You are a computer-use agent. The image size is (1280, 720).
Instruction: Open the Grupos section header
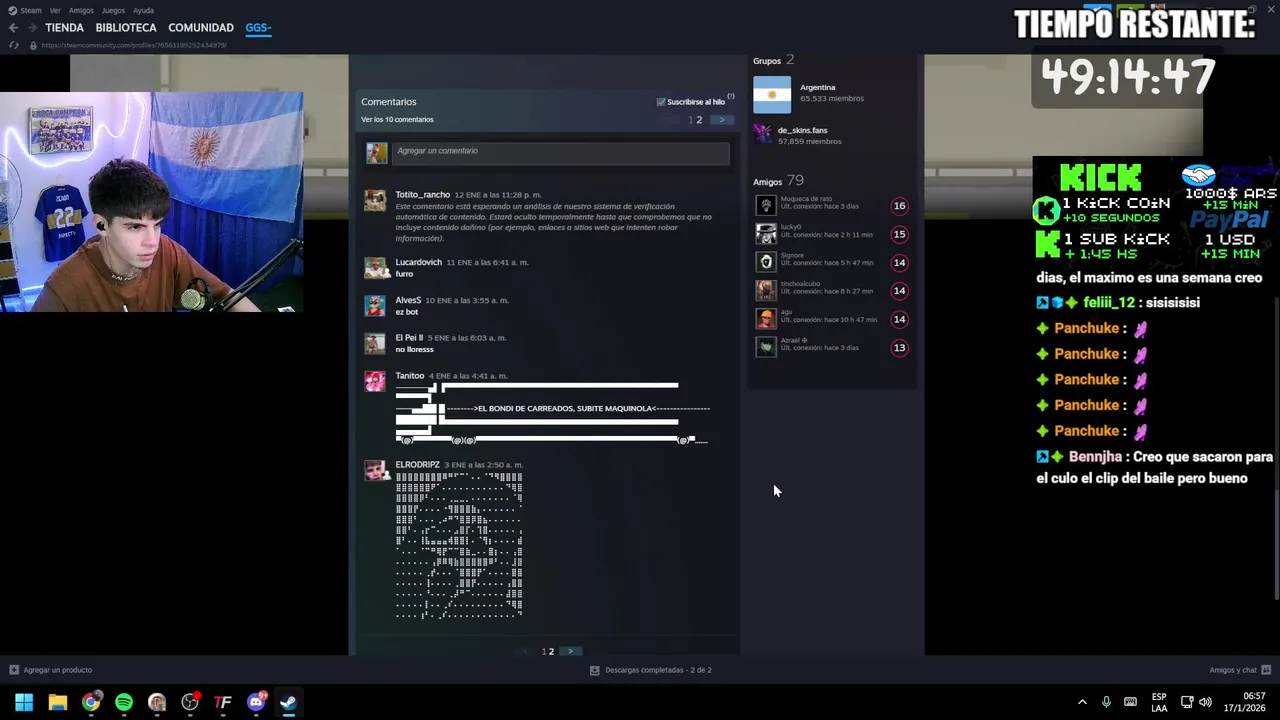[x=767, y=61]
